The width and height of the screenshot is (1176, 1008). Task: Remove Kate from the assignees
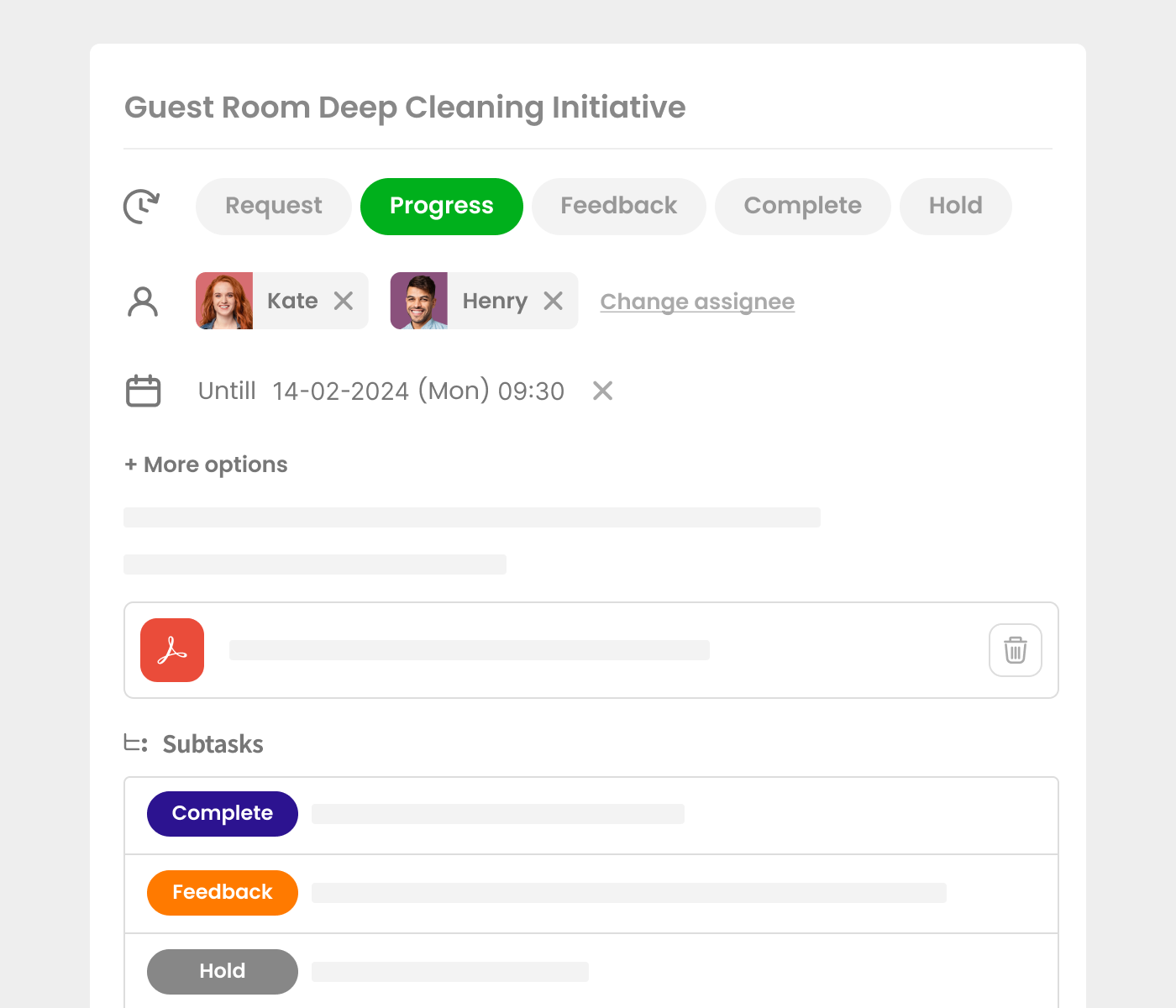344,301
